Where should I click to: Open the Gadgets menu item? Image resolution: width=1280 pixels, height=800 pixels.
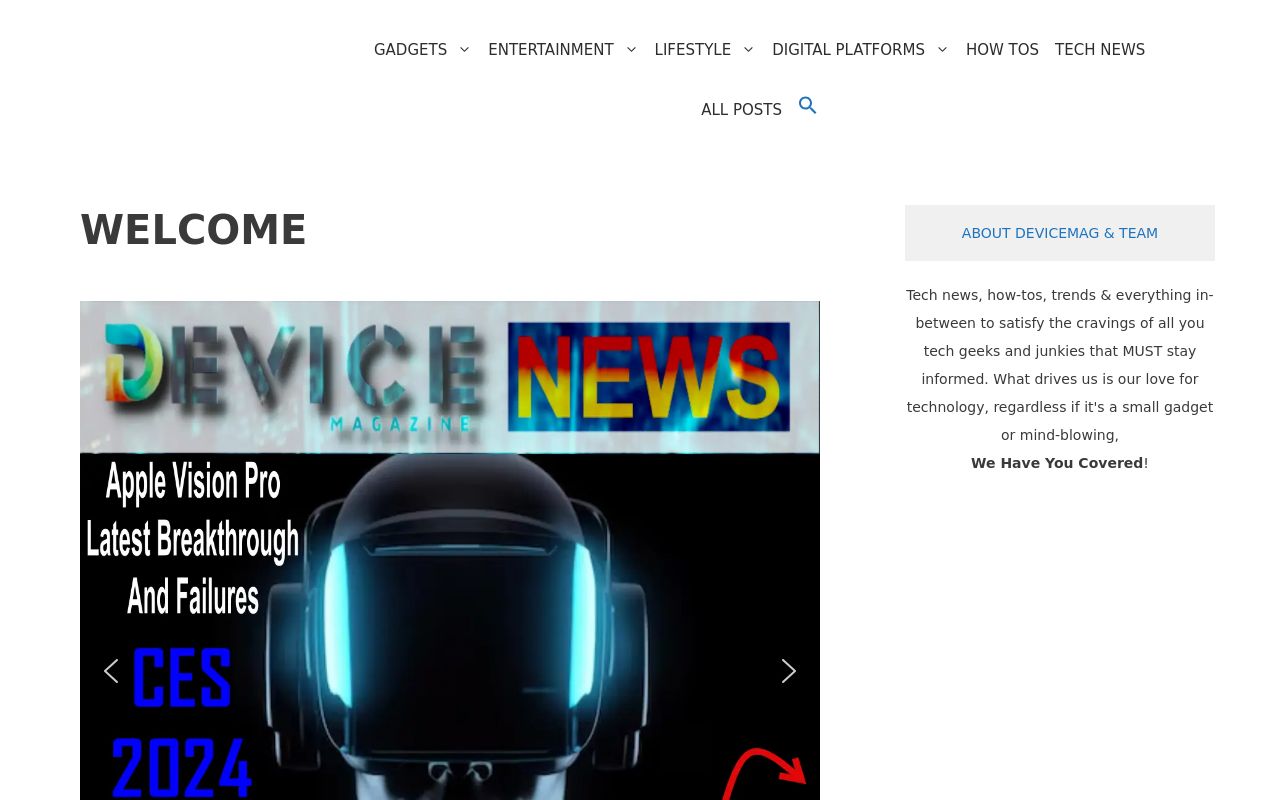[x=410, y=50]
